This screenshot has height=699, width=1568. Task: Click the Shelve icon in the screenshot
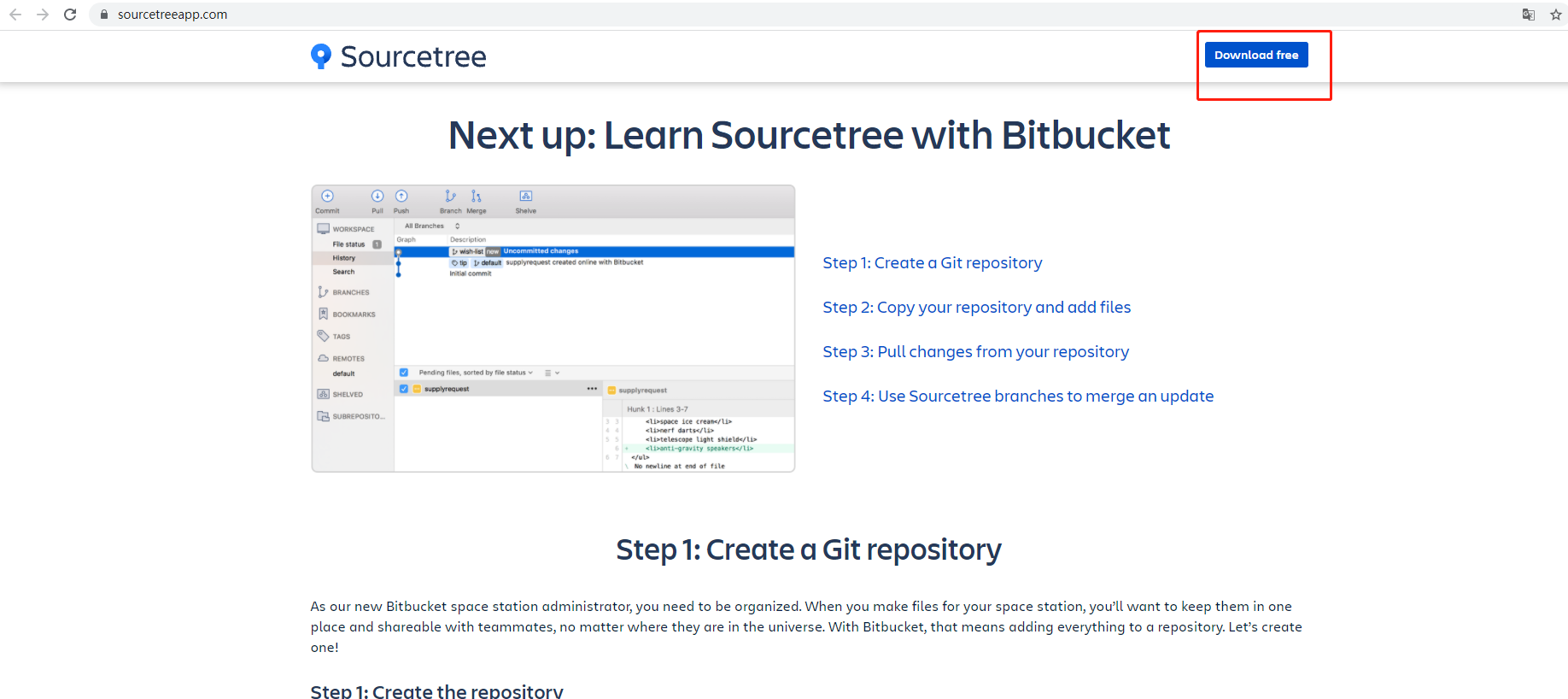coord(526,197)
